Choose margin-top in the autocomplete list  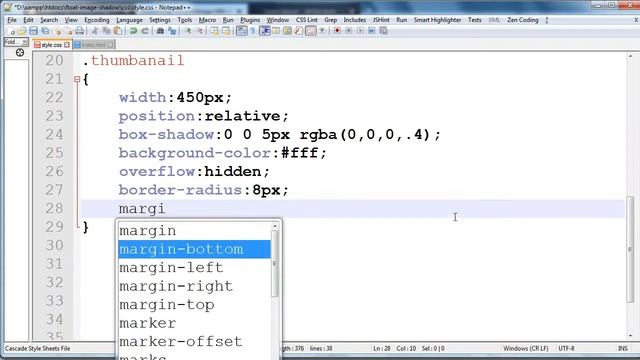(194, 304)
